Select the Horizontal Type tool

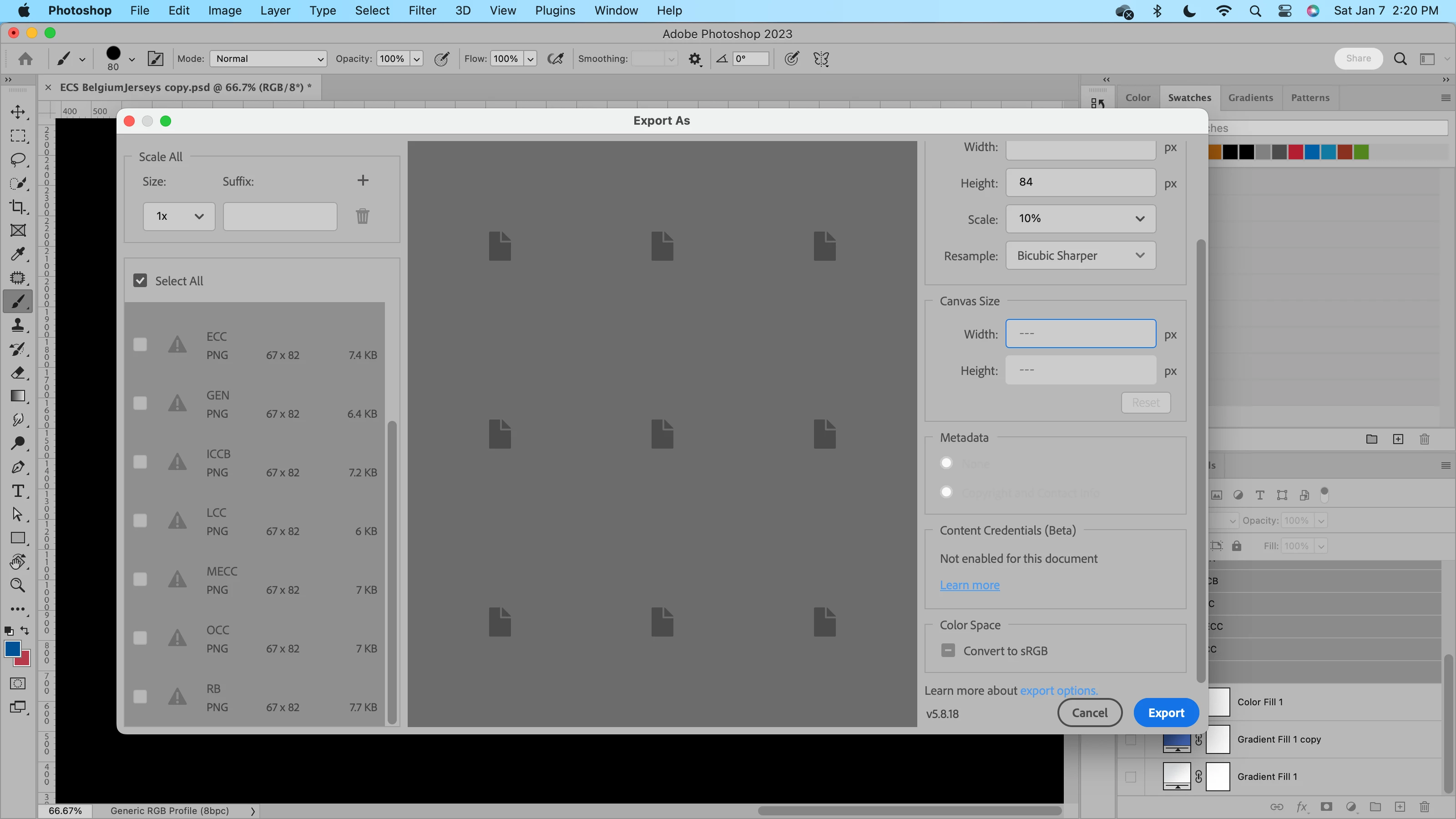(x=18, y=490)
